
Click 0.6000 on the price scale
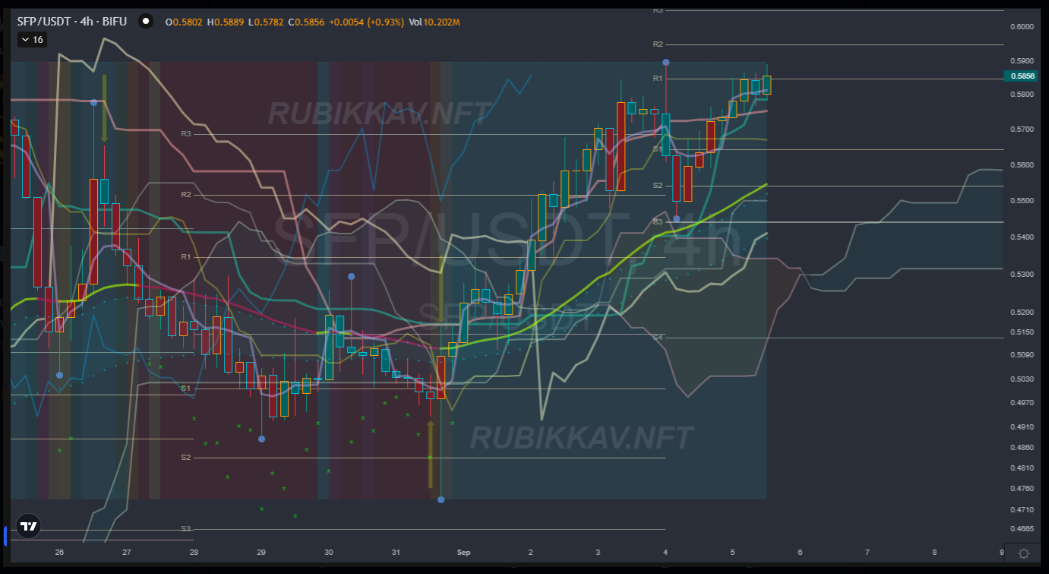(1022, 27)
